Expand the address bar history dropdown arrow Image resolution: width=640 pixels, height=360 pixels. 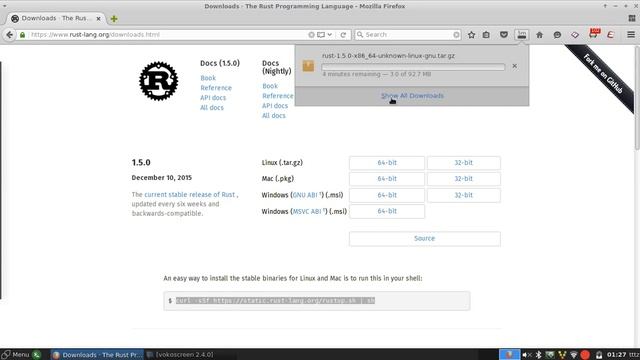point(329,35)
